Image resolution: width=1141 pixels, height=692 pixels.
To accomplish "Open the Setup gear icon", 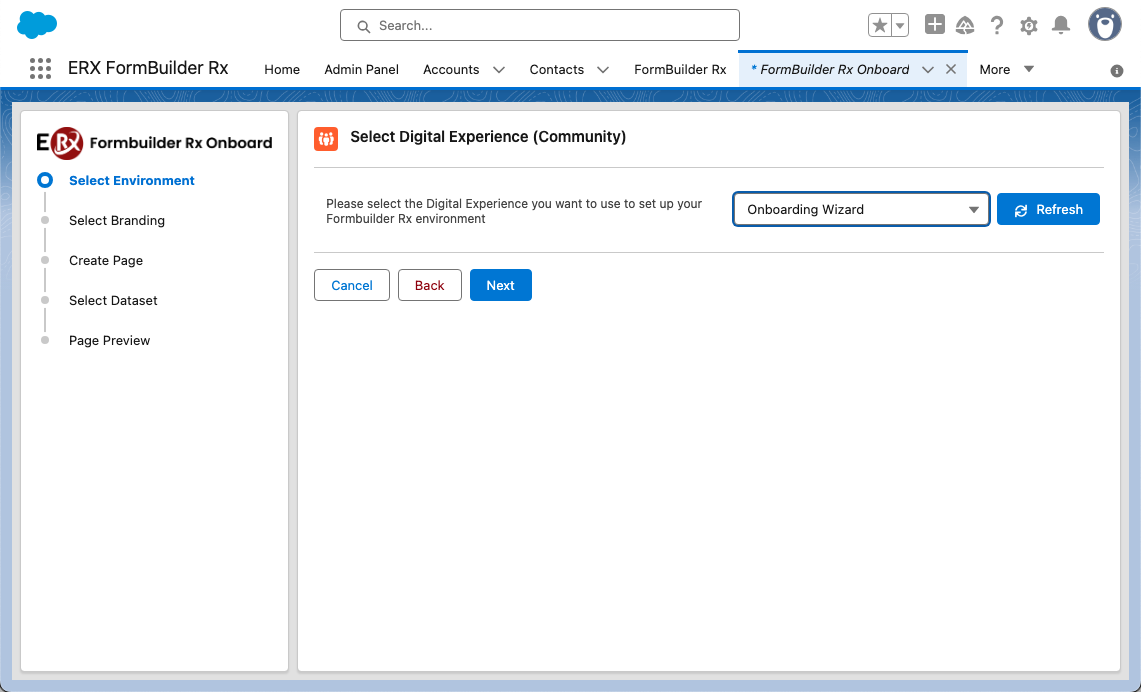I will pos(1029,26).
